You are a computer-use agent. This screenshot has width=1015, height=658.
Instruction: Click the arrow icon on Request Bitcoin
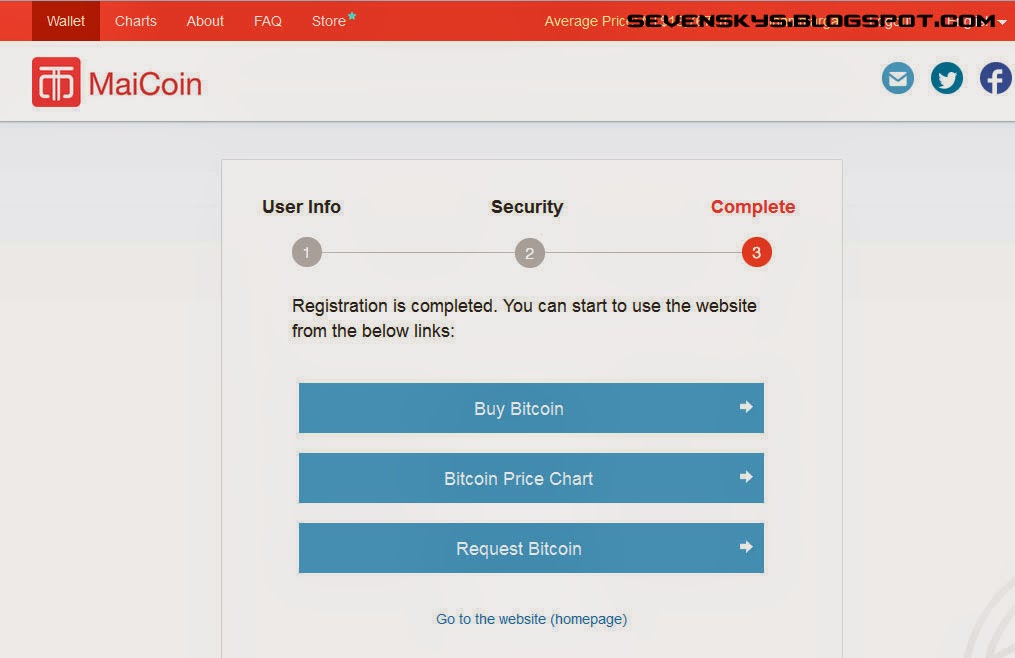[746, 547]
